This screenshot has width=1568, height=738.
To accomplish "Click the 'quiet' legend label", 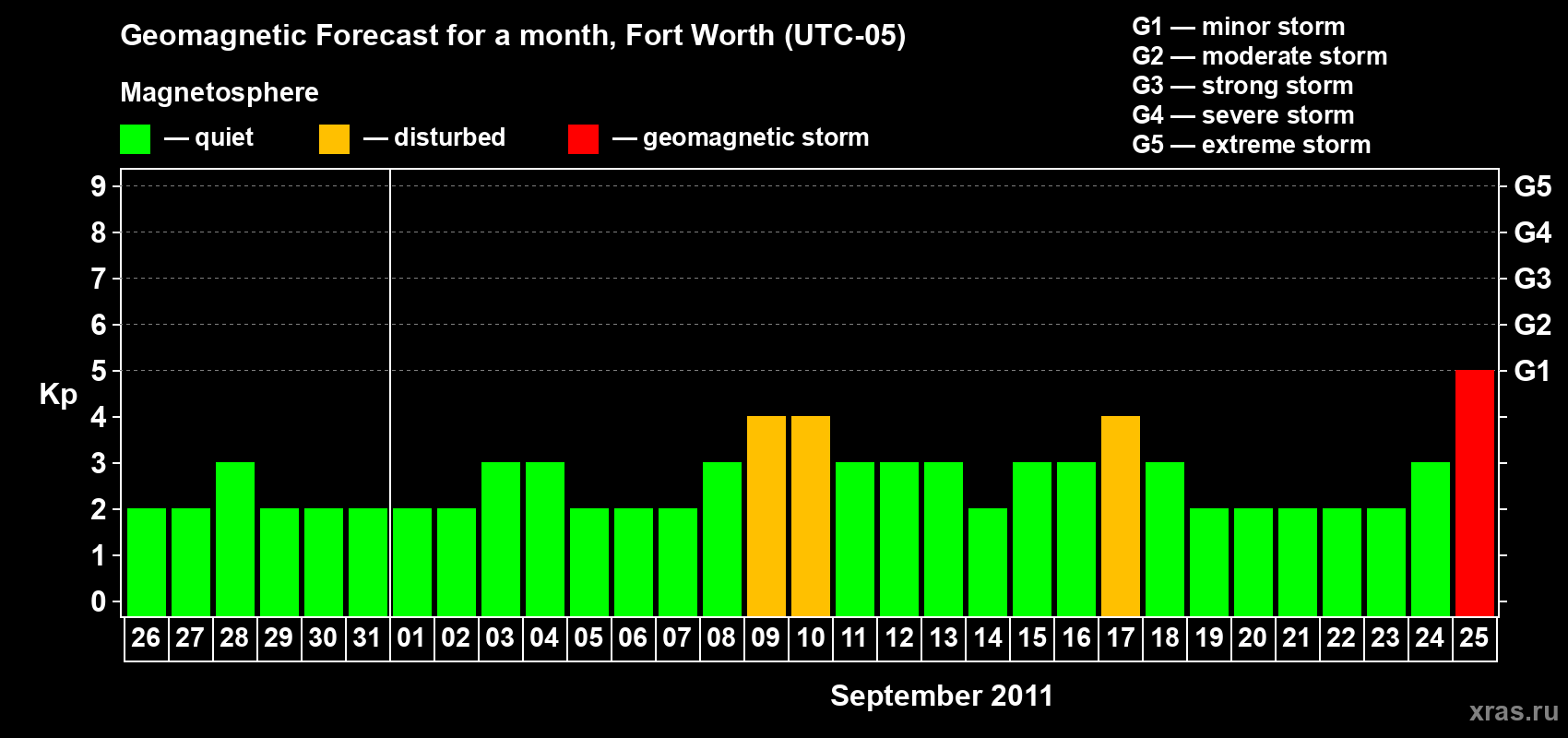I will point(224,138).
